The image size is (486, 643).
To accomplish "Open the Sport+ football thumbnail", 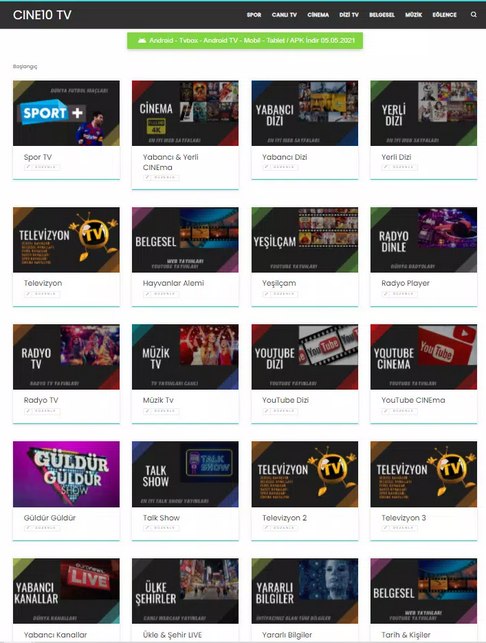I will 66,113.
